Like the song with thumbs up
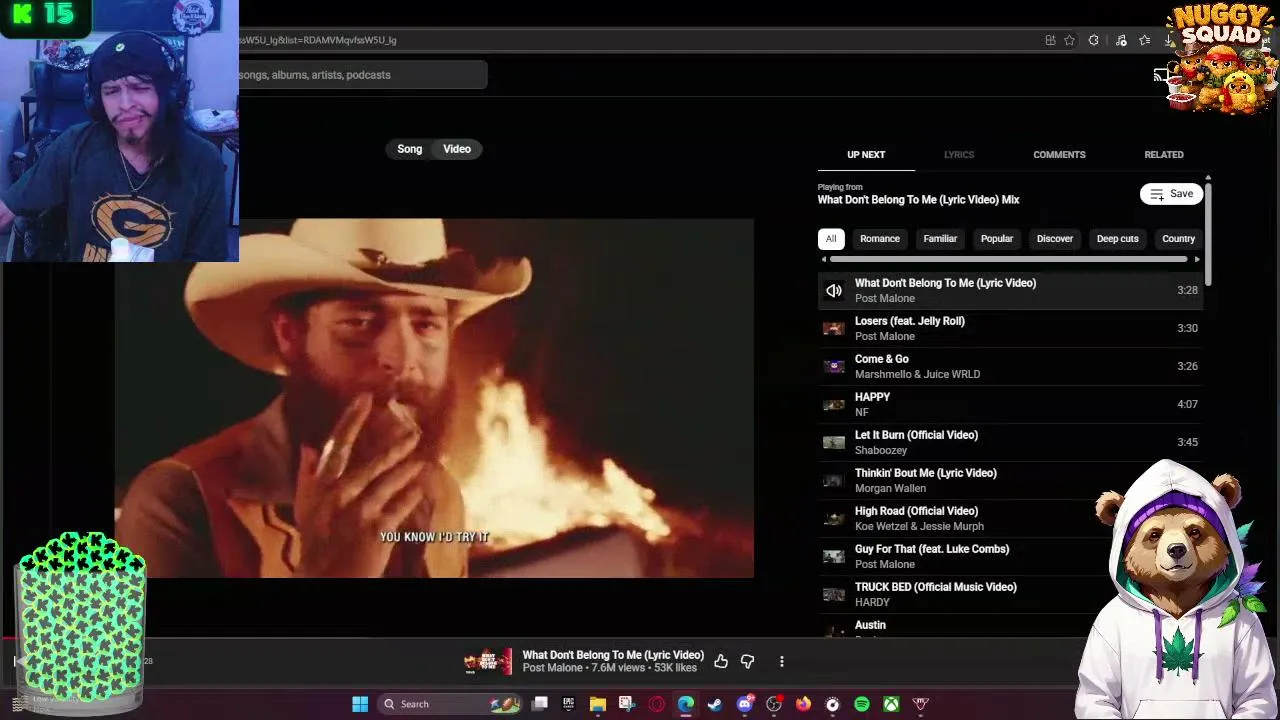 (x=721, y=661)
